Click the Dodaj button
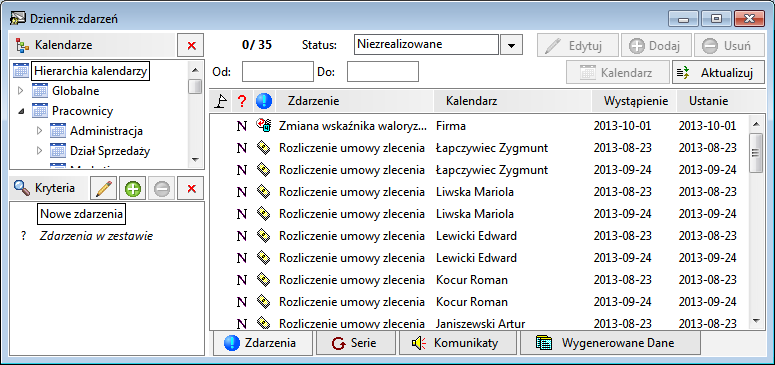The image size is (775, 365). pos(656,46)
